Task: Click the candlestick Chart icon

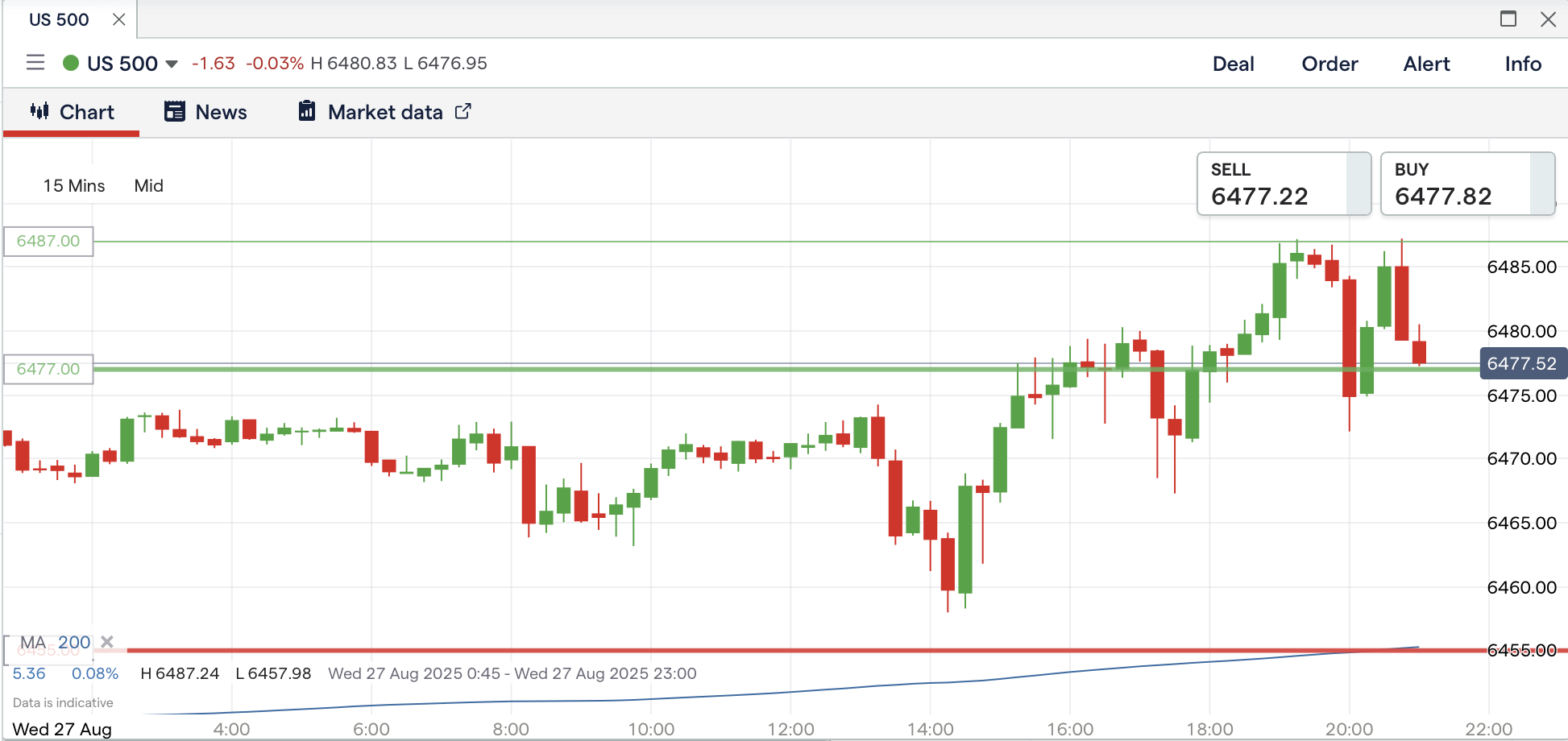Action: point(39,111)
